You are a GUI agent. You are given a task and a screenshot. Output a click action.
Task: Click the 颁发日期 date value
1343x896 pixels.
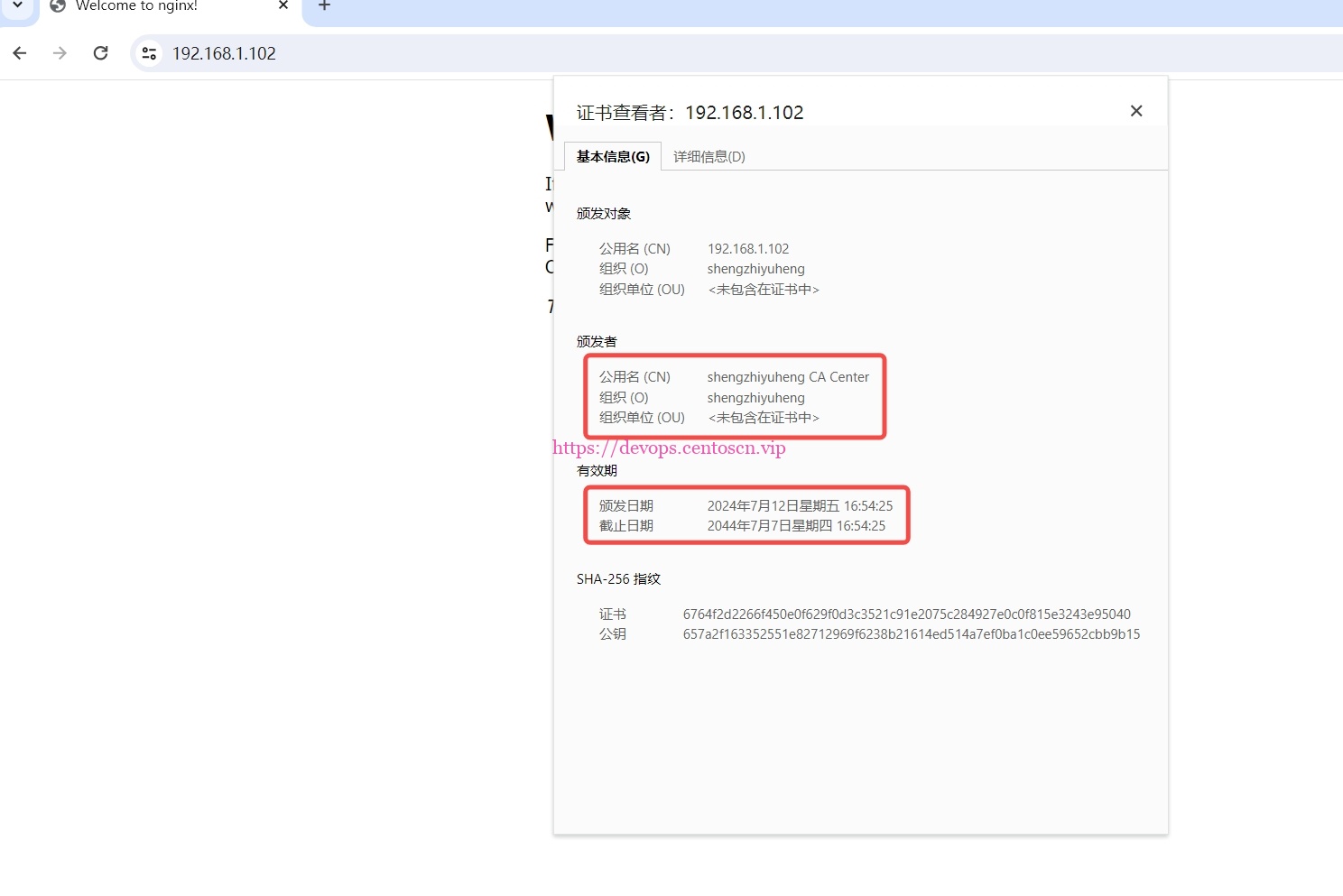[800, 506]
